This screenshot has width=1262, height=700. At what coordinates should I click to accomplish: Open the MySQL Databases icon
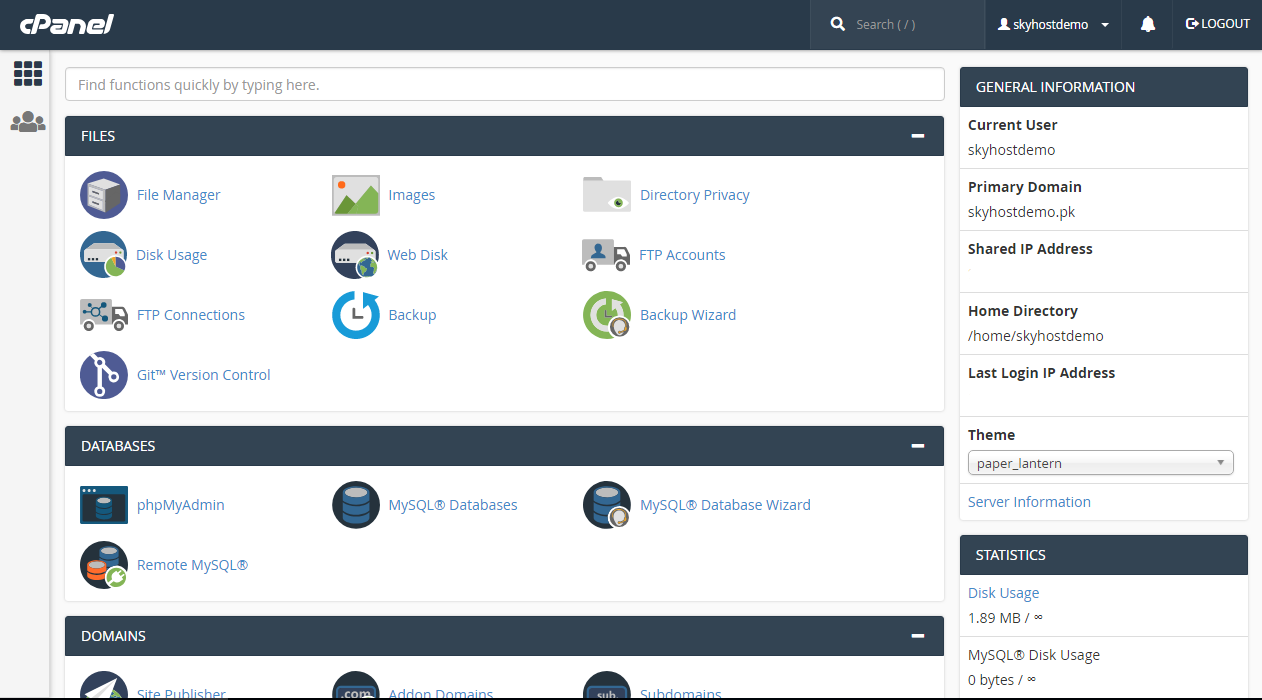coord(356,505)
